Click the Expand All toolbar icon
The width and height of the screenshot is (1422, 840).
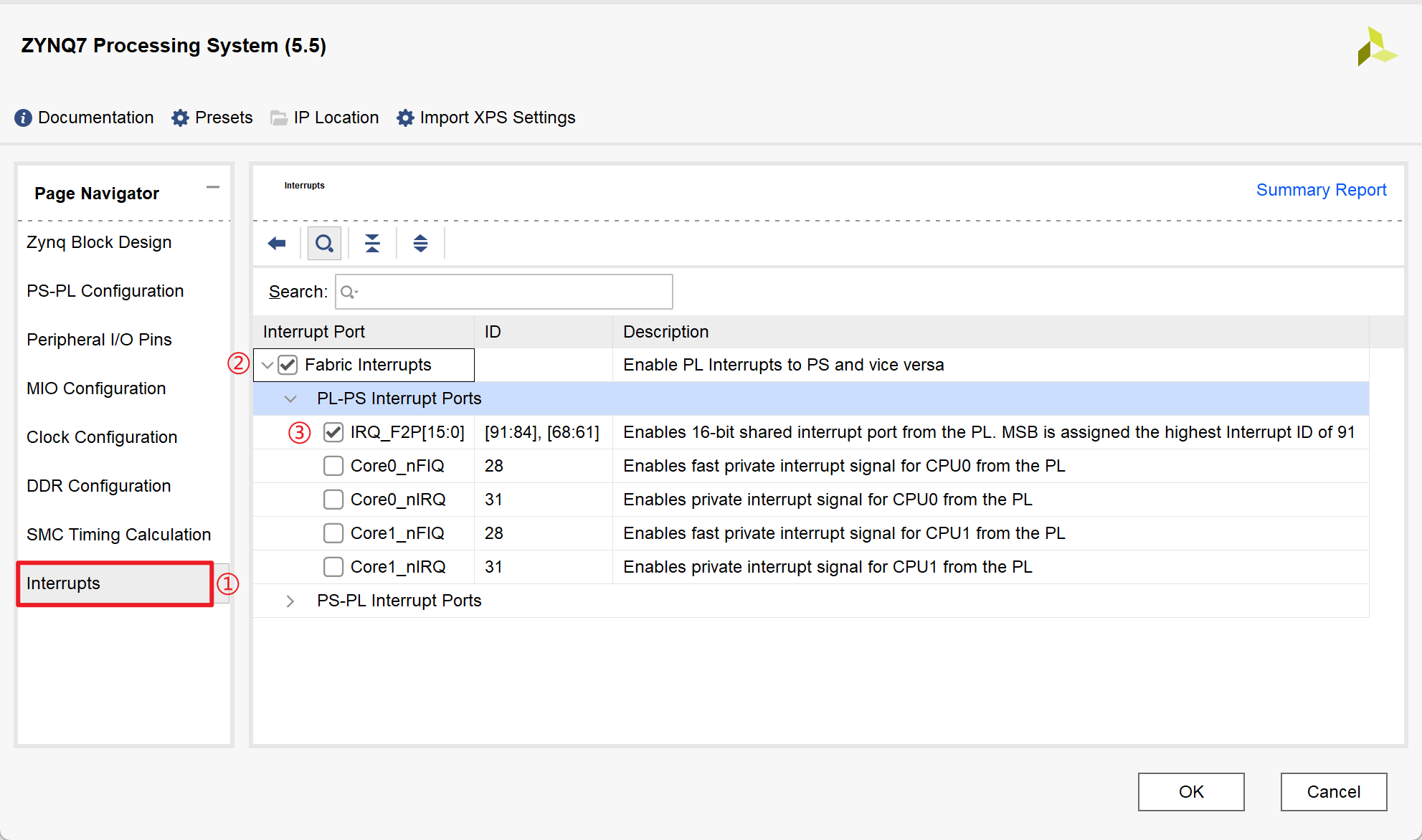click(420, 244)
